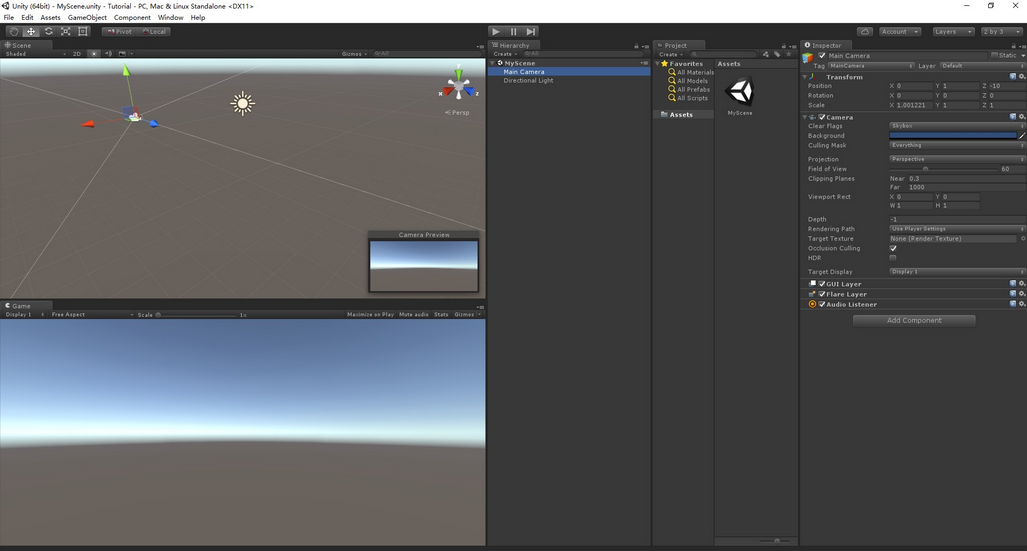The image size is (1027, 551).
Task: Open the Tag MainCamera dropdown
Action: (871, 66)
